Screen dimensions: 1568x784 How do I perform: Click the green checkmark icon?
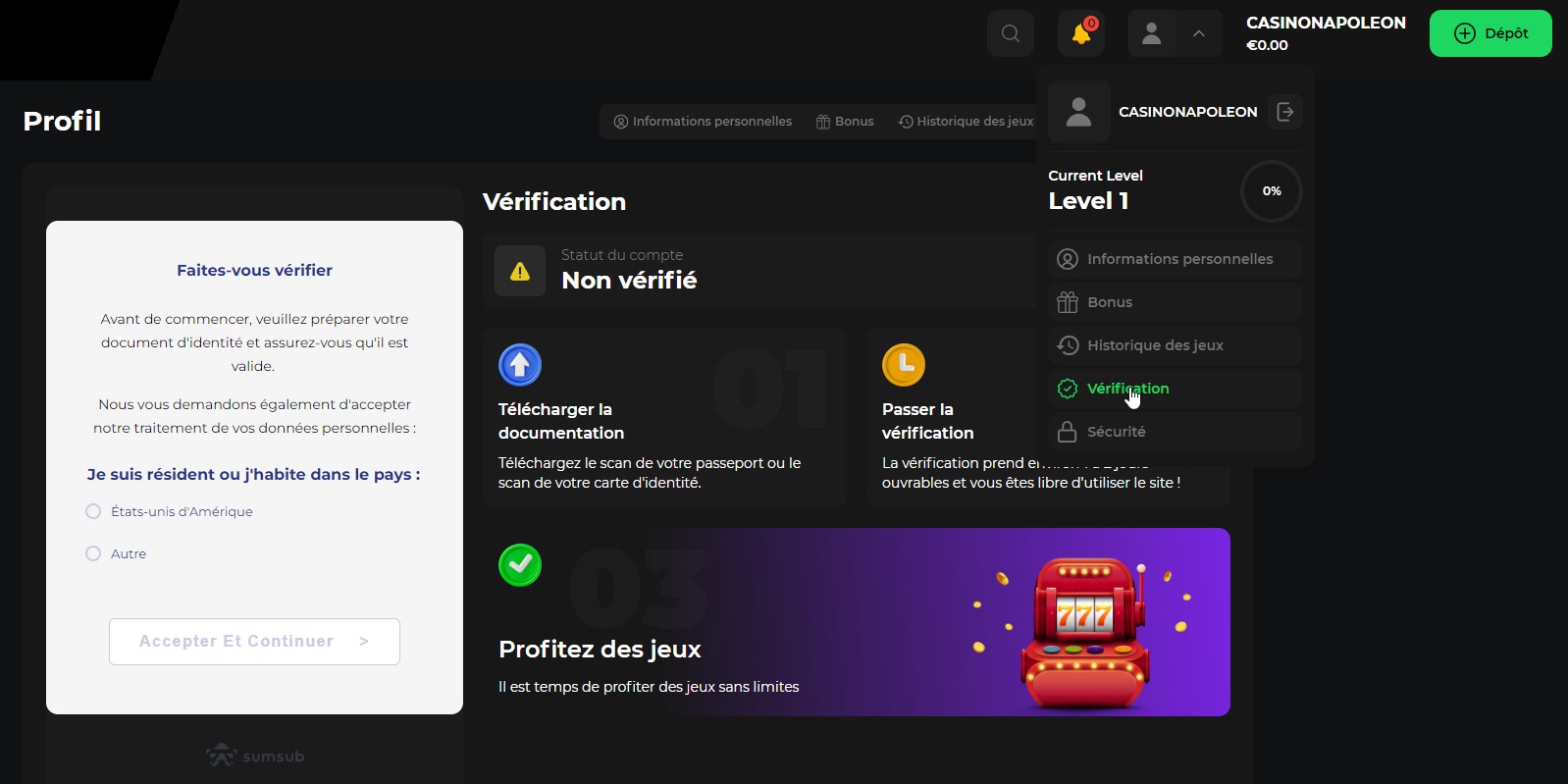(x=520, y=565)
